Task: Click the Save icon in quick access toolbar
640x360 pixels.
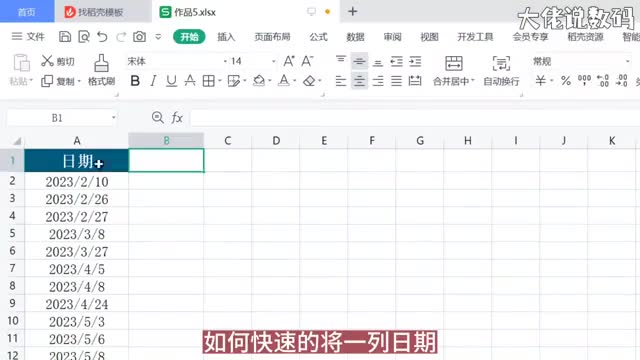Action: click(65, 37)
